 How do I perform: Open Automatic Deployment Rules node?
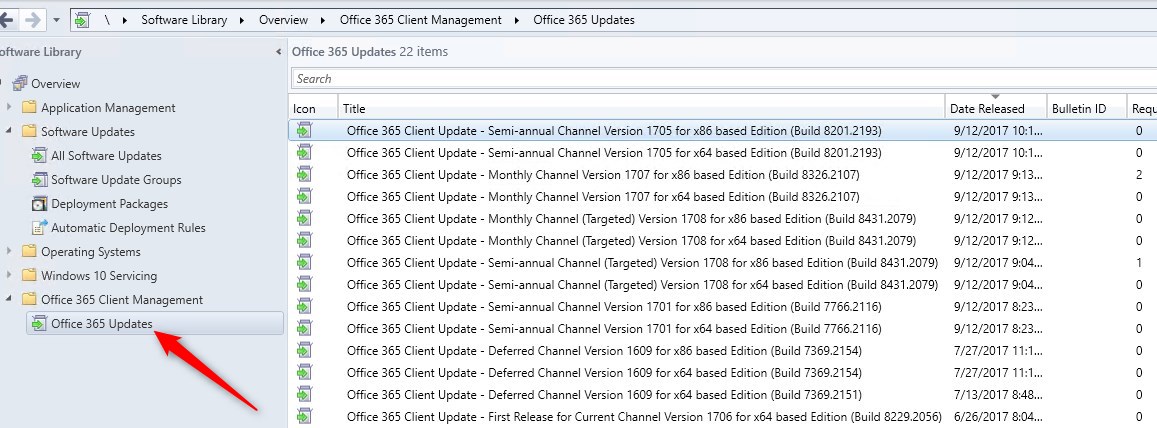coord(128,228)
